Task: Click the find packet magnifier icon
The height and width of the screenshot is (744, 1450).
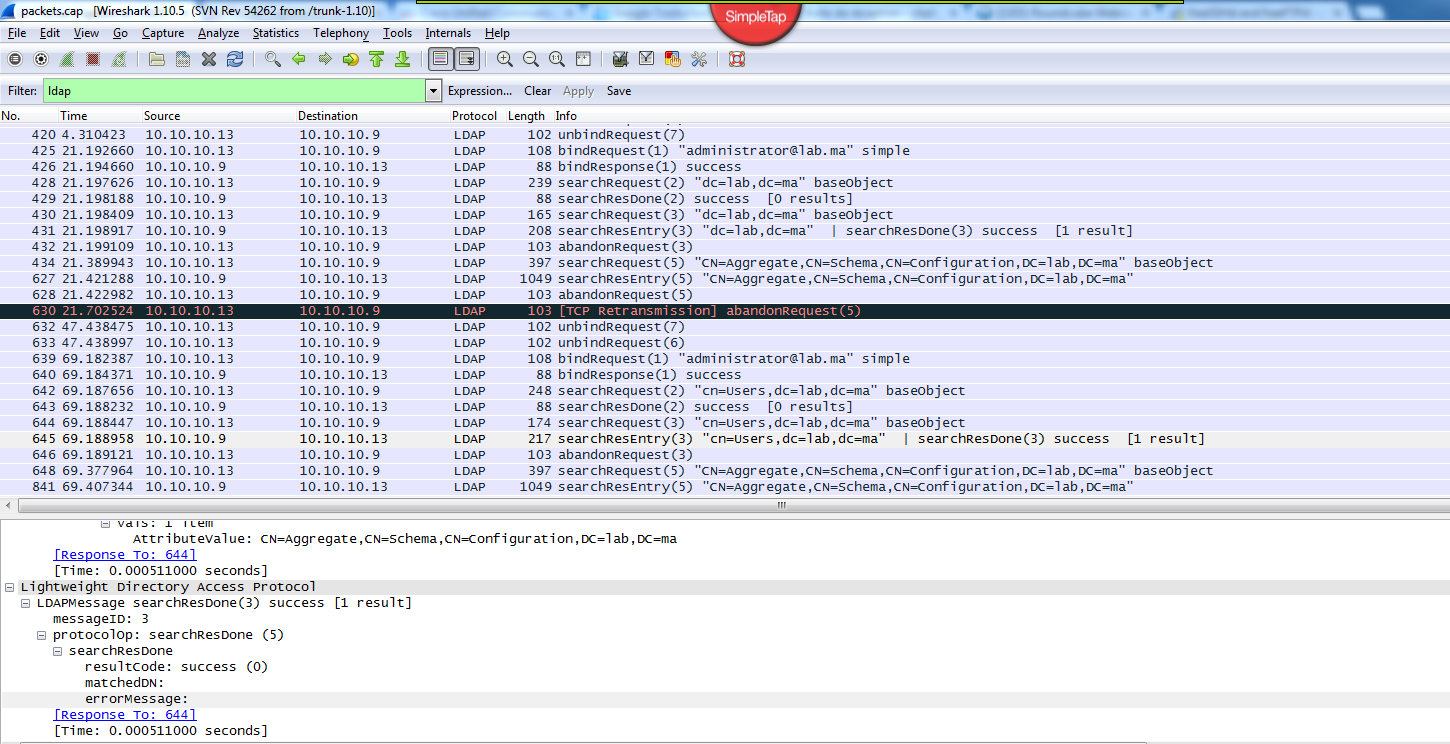Action: [273, 60]
